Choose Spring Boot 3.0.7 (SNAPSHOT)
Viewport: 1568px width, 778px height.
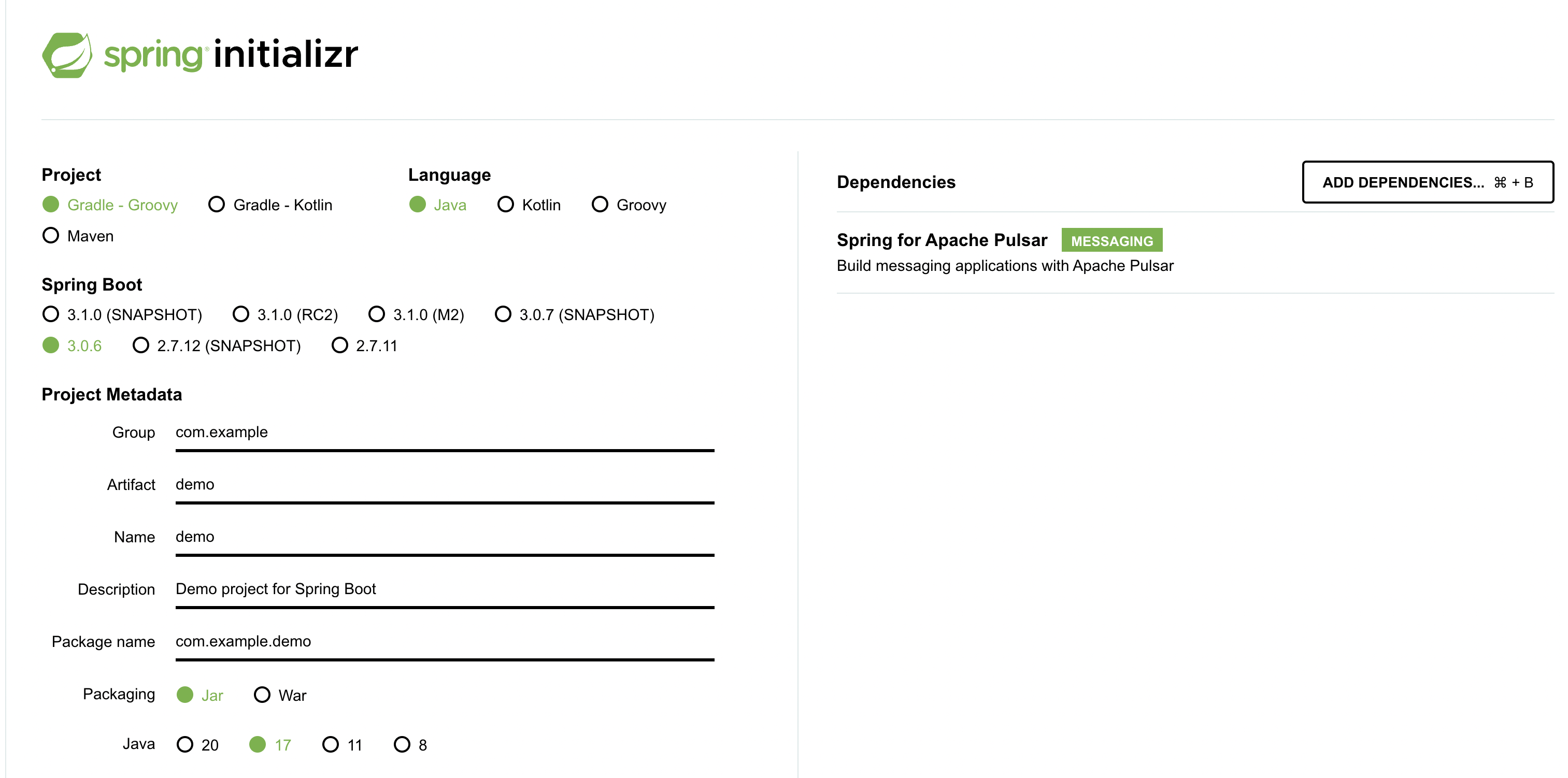coord(503,314)
